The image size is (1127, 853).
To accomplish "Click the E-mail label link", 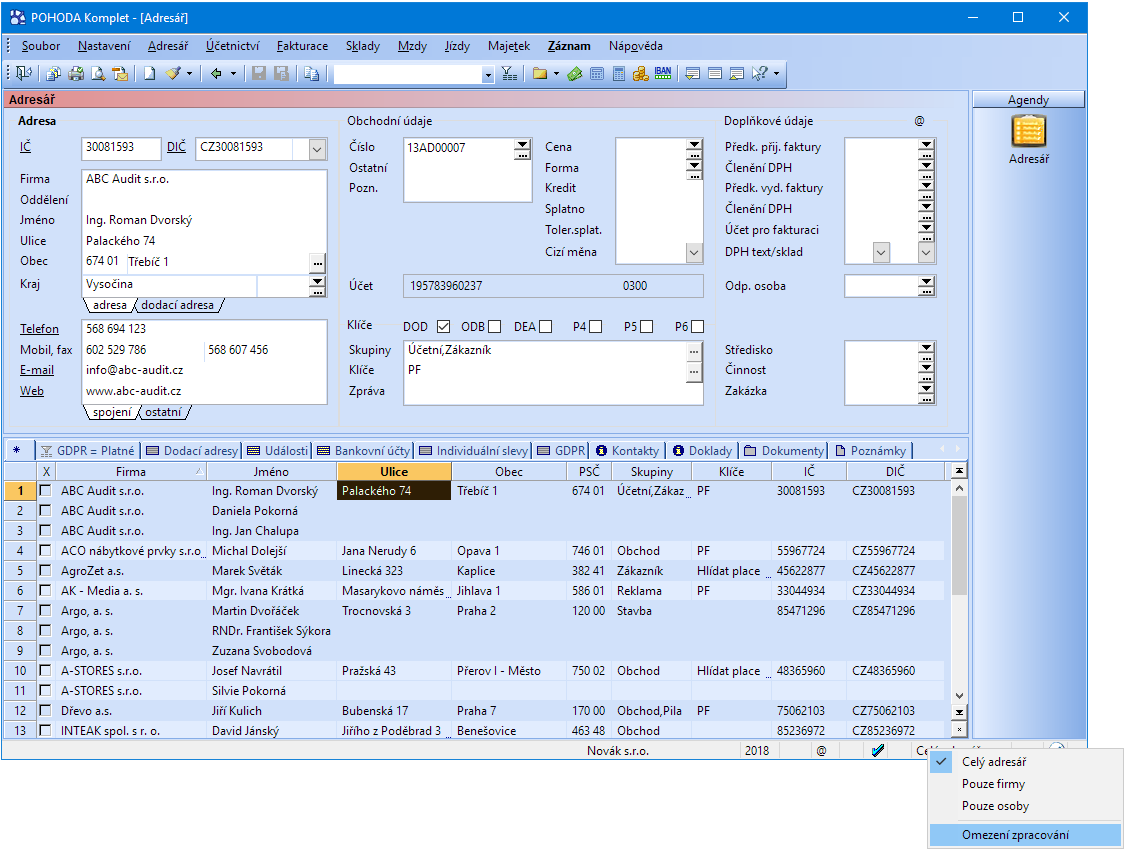I will (x=37, y=370).
